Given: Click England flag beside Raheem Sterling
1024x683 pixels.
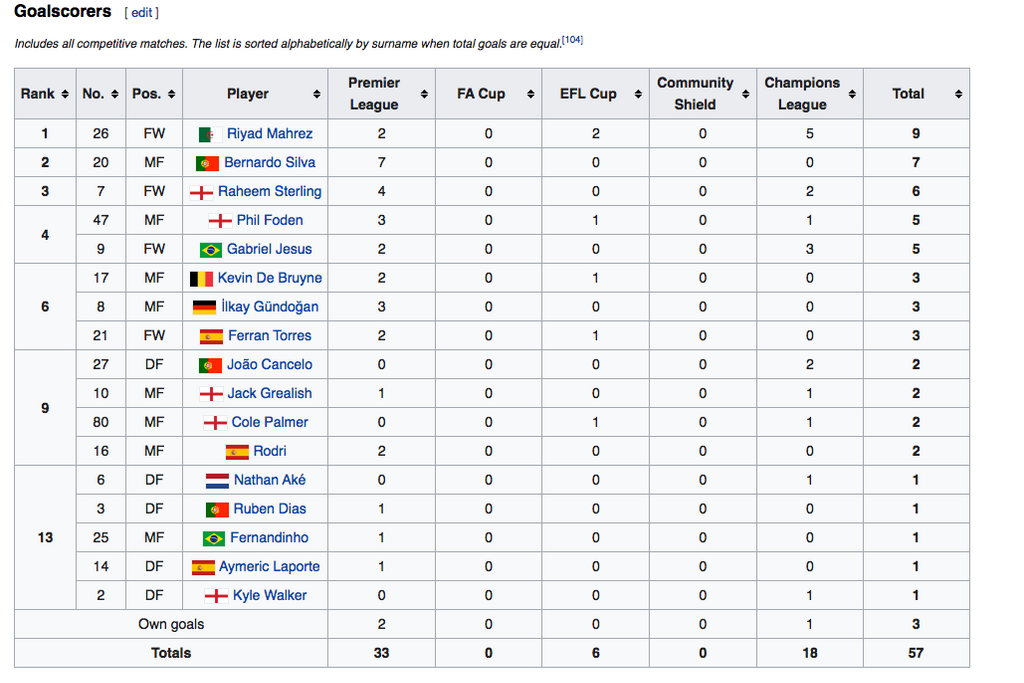Looking at the screenshot, I should pos(201,193).
